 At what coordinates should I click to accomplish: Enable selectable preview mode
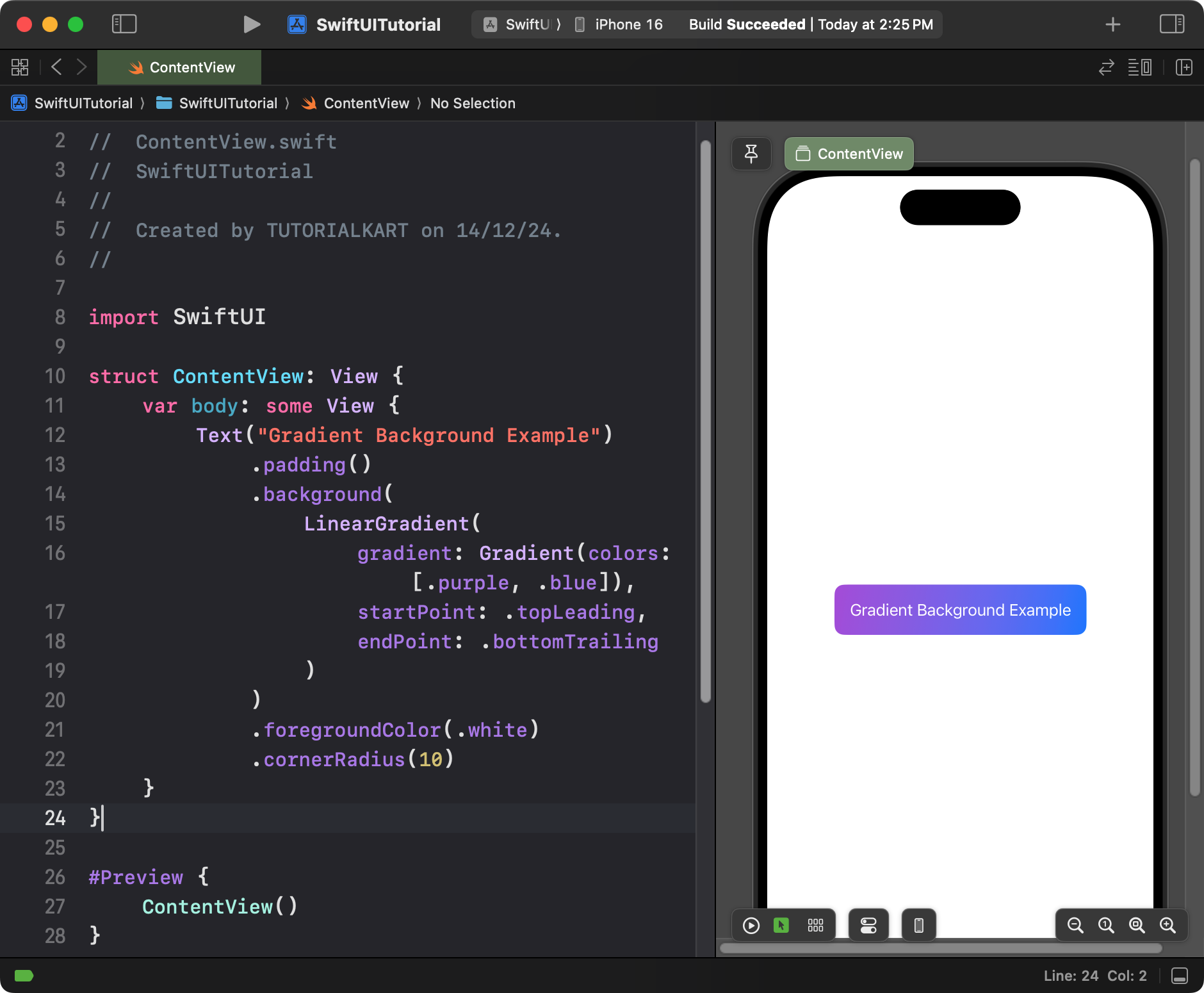click(x=781, y=925)
